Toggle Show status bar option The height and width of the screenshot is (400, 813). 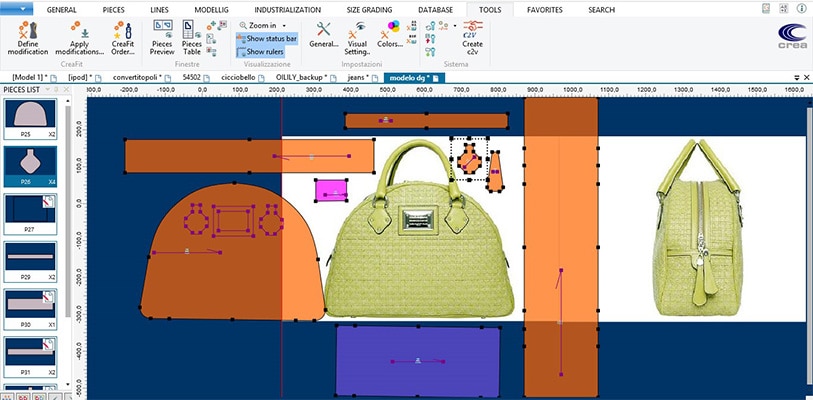coord(267,38)
